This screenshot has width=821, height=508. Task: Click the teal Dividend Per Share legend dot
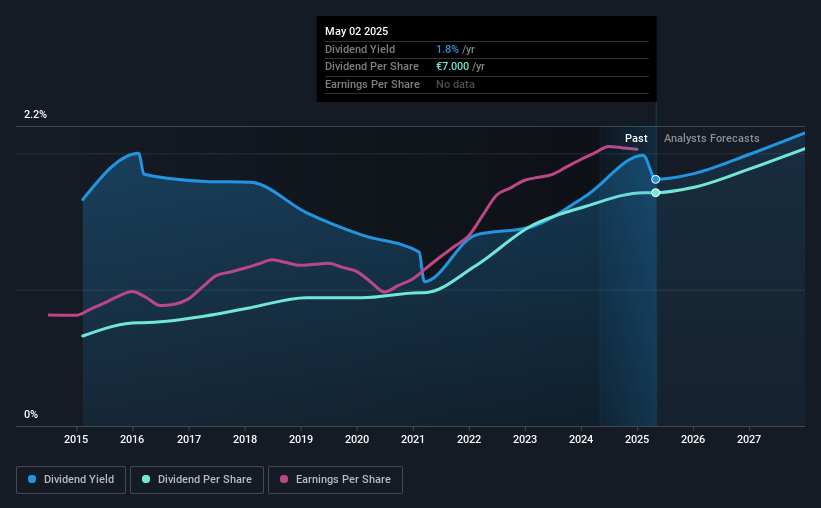[146, 479]
